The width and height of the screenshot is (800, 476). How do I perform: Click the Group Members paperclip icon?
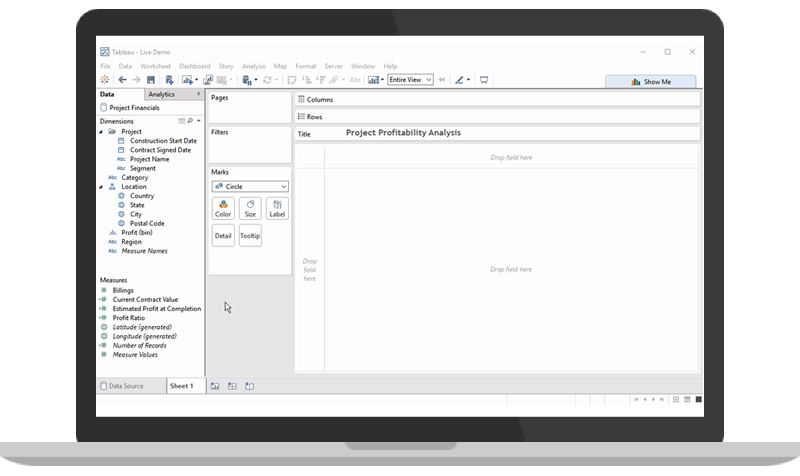[x=334, y=80]
